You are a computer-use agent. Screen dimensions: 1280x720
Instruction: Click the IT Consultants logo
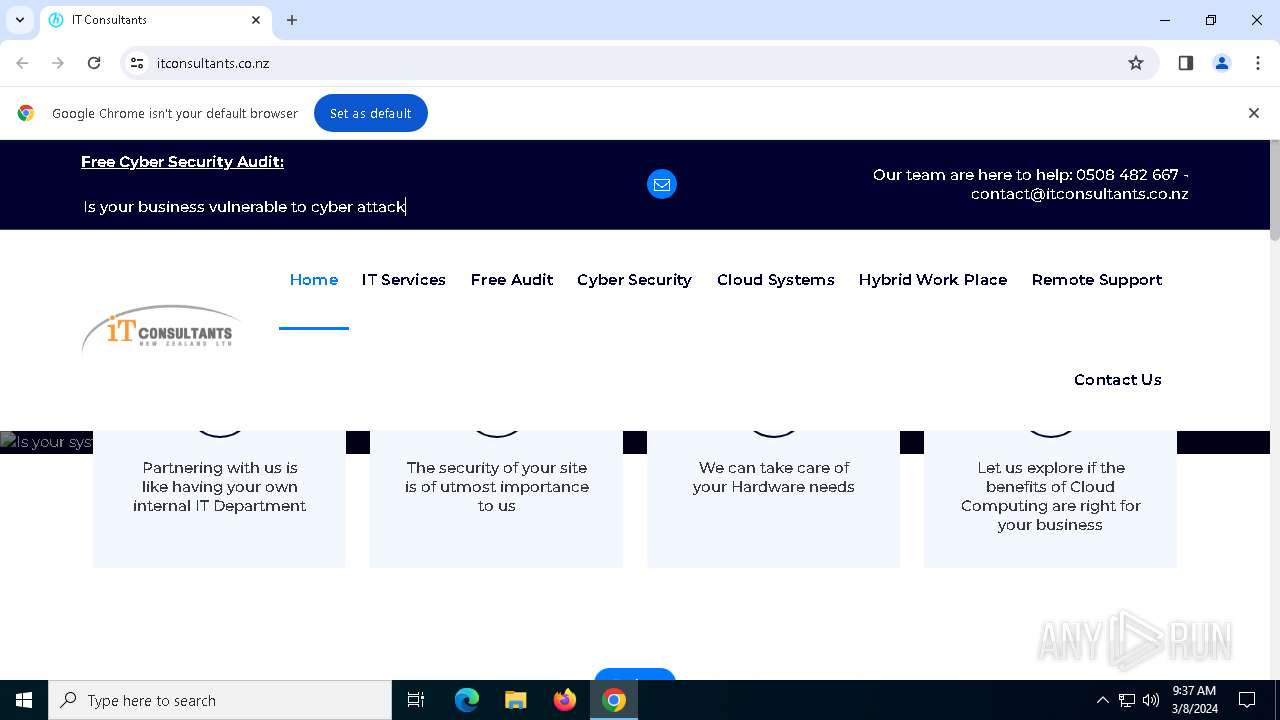click(161, 329)
